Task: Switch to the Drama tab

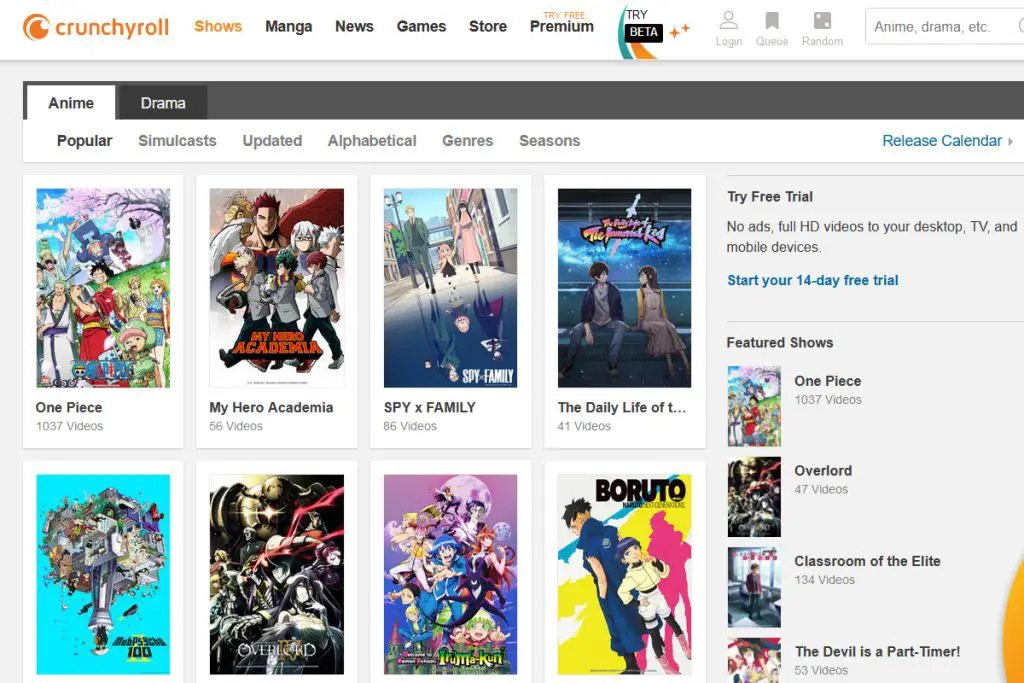Action: 163,103
